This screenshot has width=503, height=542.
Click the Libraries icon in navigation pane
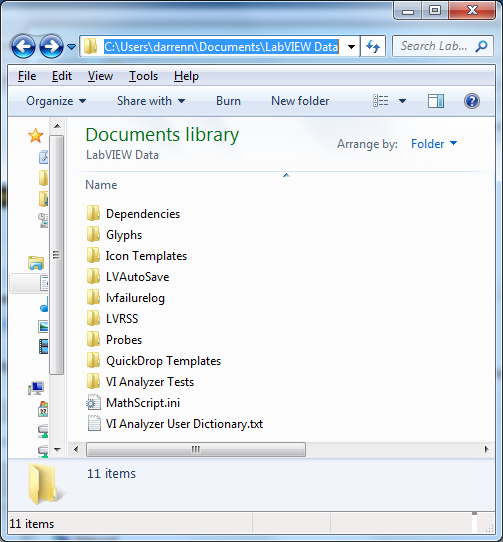36,263
